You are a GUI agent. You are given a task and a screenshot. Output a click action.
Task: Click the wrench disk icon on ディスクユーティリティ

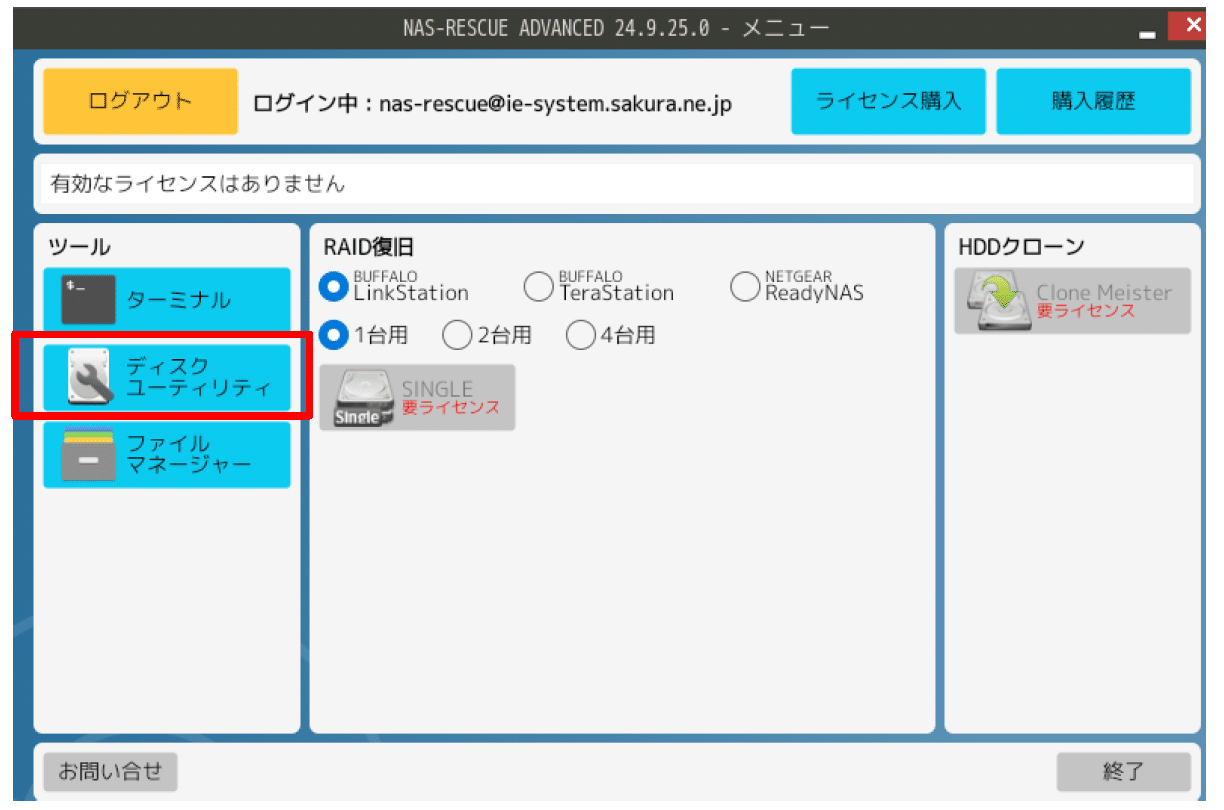point(88,376)
